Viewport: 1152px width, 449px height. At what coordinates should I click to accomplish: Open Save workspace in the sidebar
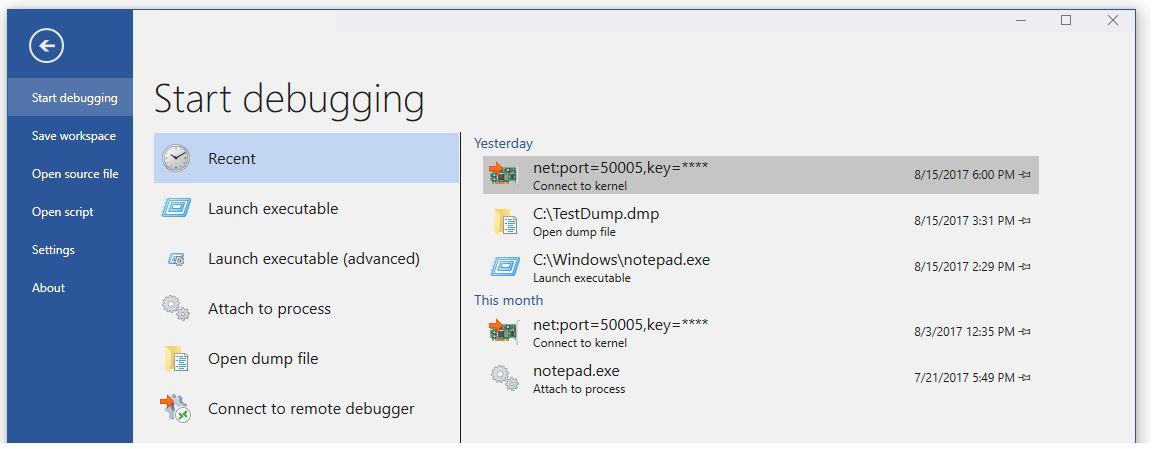pyautogui.click(x=71, y=136)
